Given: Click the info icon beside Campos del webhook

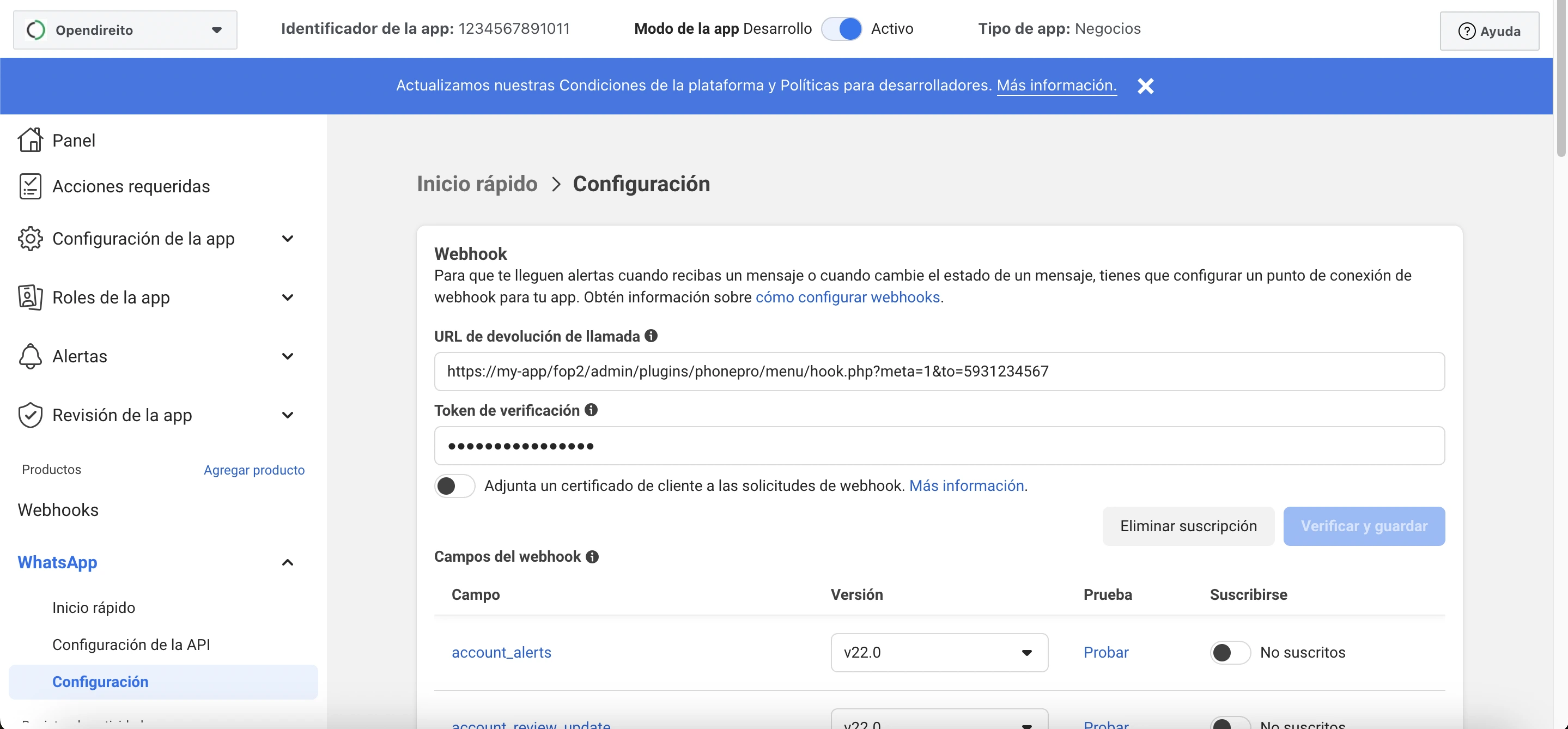Looking at the screenshot, I should [592, 556].
